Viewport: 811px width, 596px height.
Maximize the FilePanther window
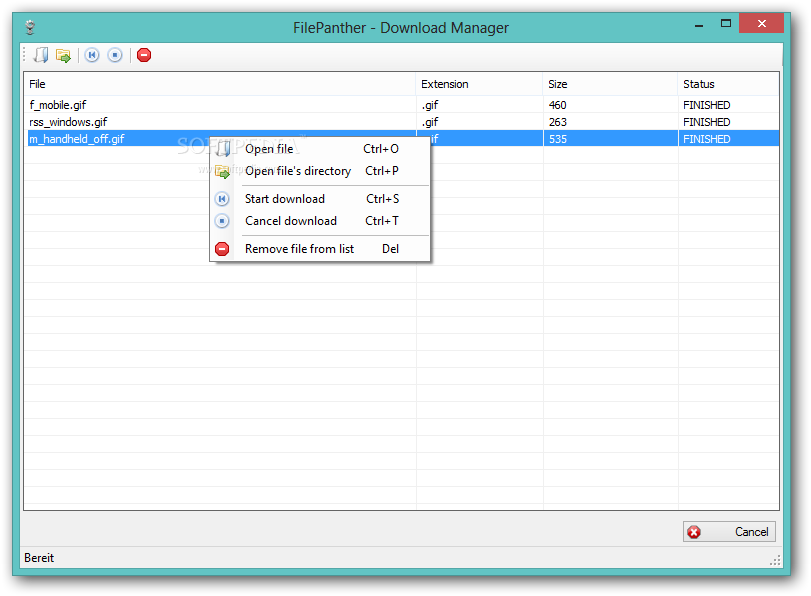pos(726,24)
